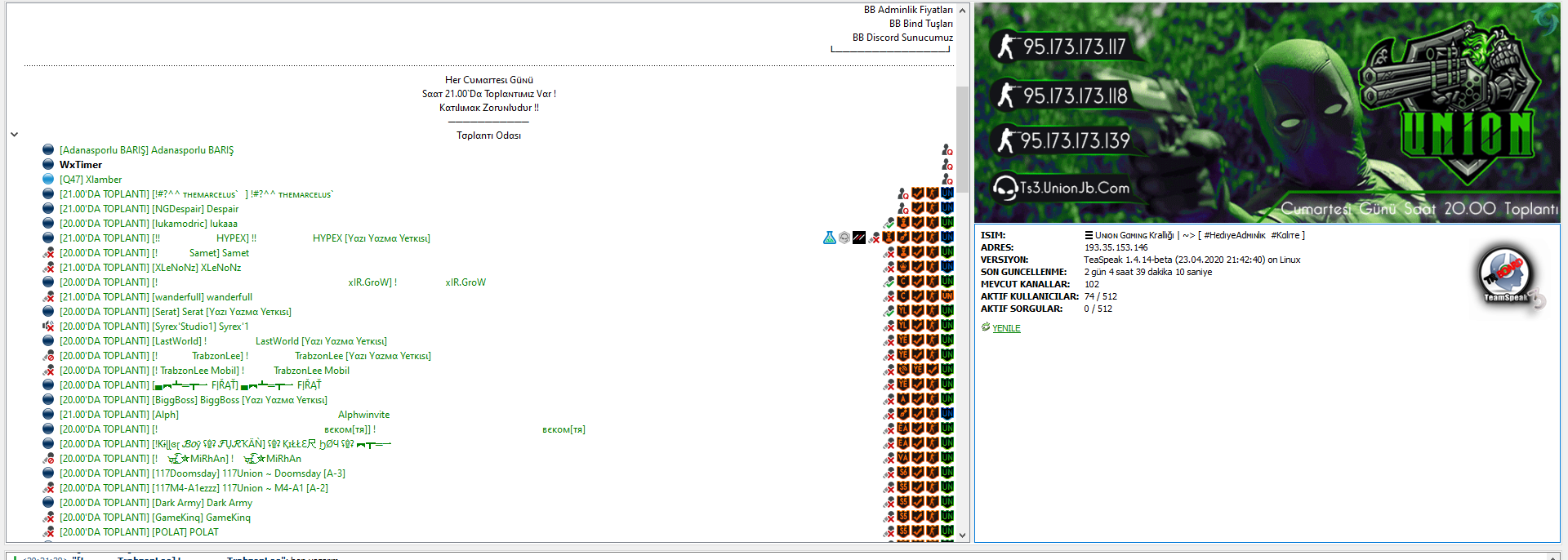The height and width of the screenshot is (560, 1568).
Task: Click the CS player badge in Despair's row
Action: (933, 208)
